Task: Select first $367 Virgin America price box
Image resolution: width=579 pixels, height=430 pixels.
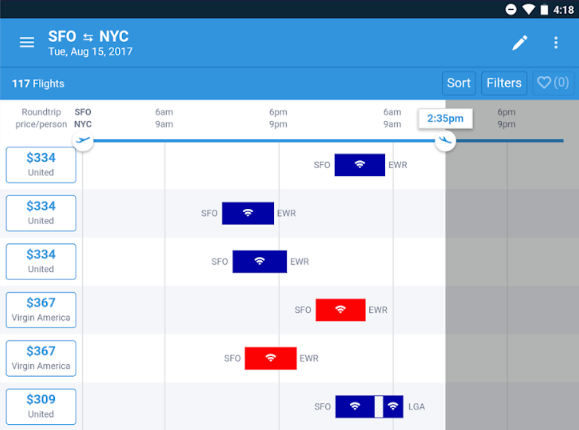Action: click(41, 310)
